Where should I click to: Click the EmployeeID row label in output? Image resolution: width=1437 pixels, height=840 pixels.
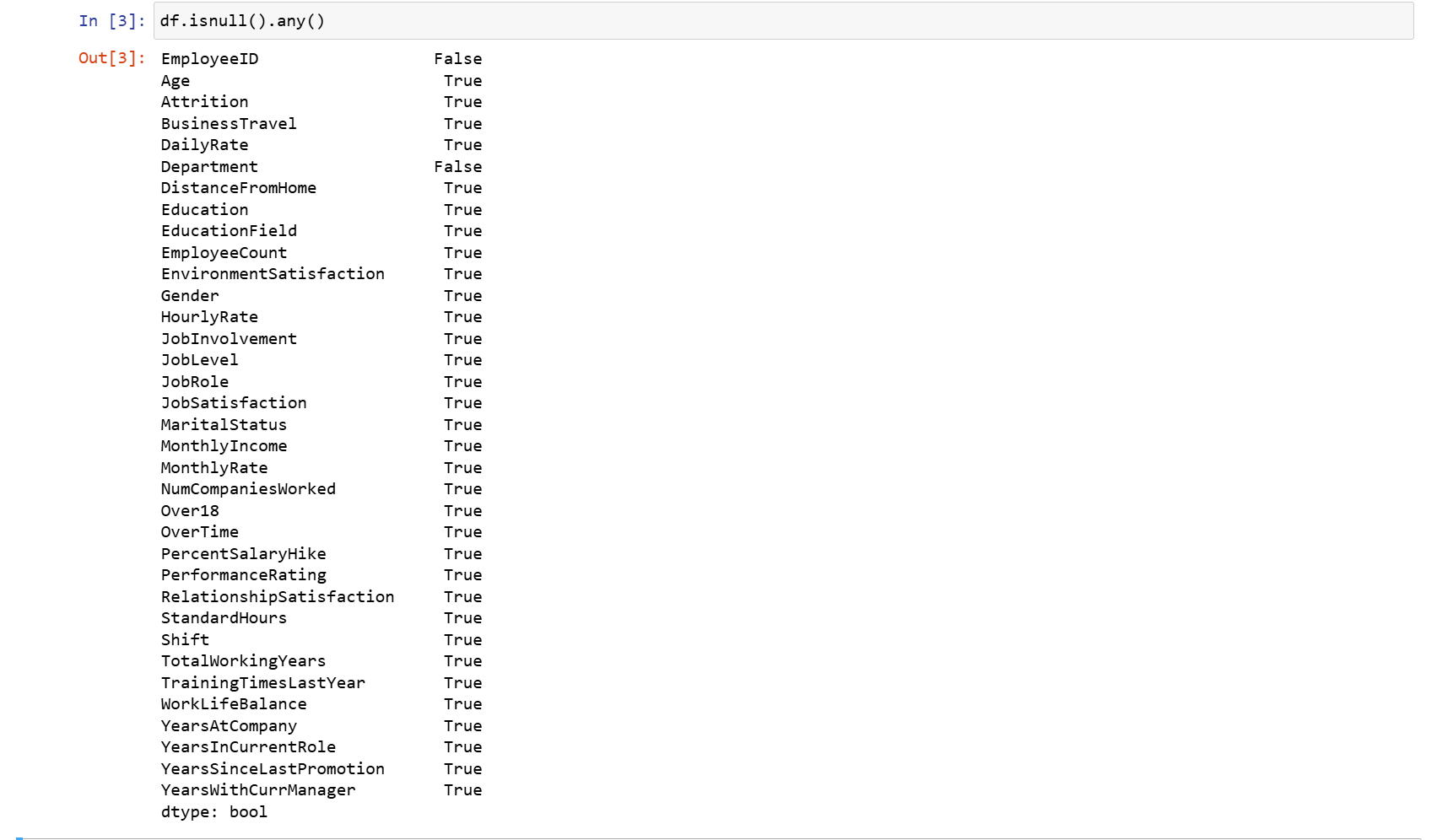(x=209, y=59)
